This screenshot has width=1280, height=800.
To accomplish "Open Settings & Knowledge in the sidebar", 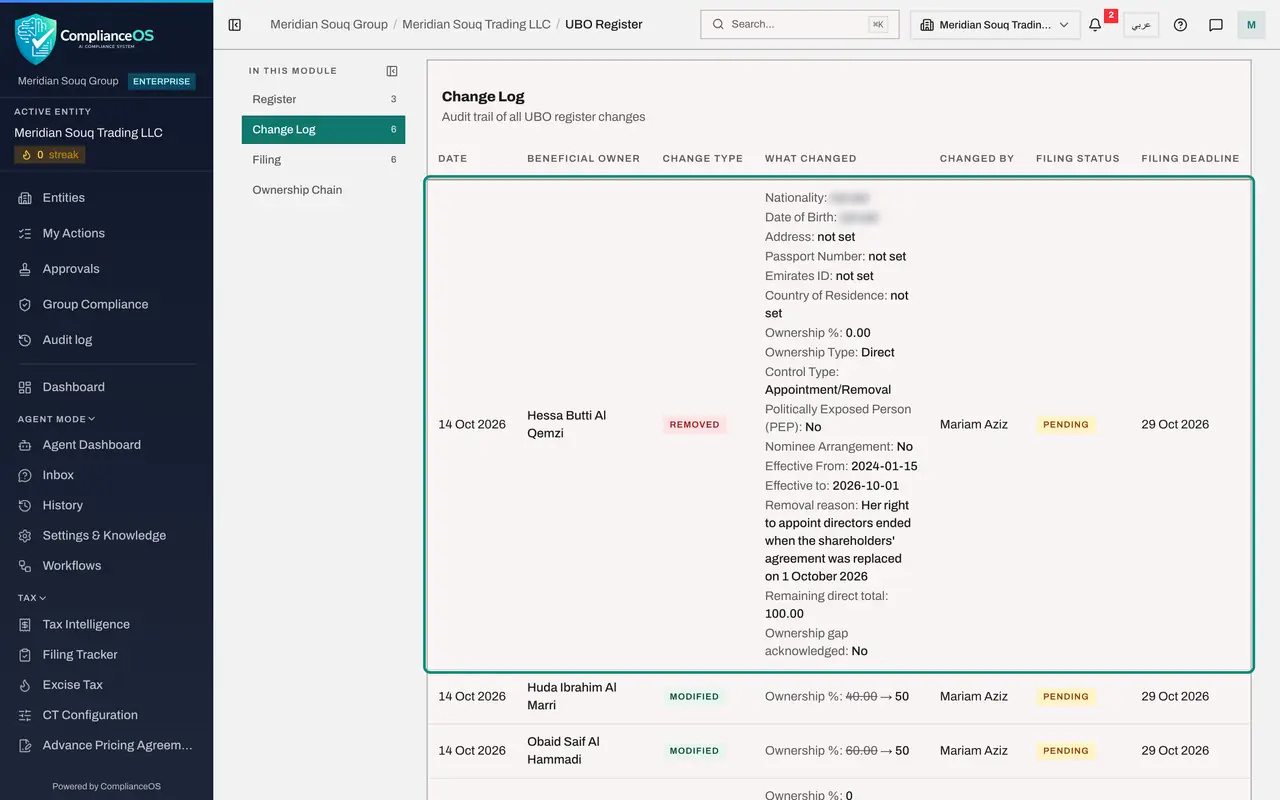I will pyautogui.click(x=106, y=535).
